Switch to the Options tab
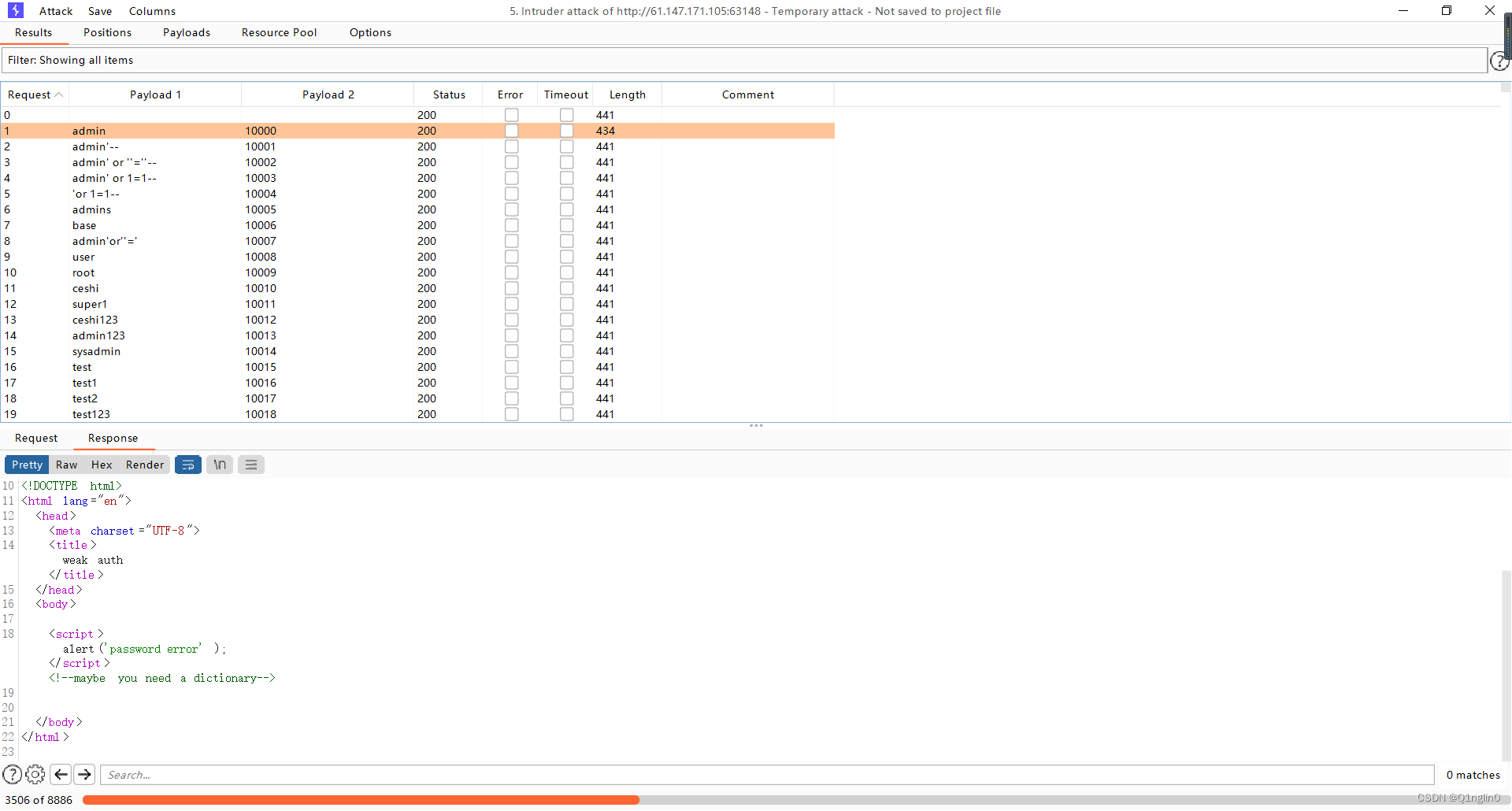This screenshot has height=811, width=1512. [370, 32]
